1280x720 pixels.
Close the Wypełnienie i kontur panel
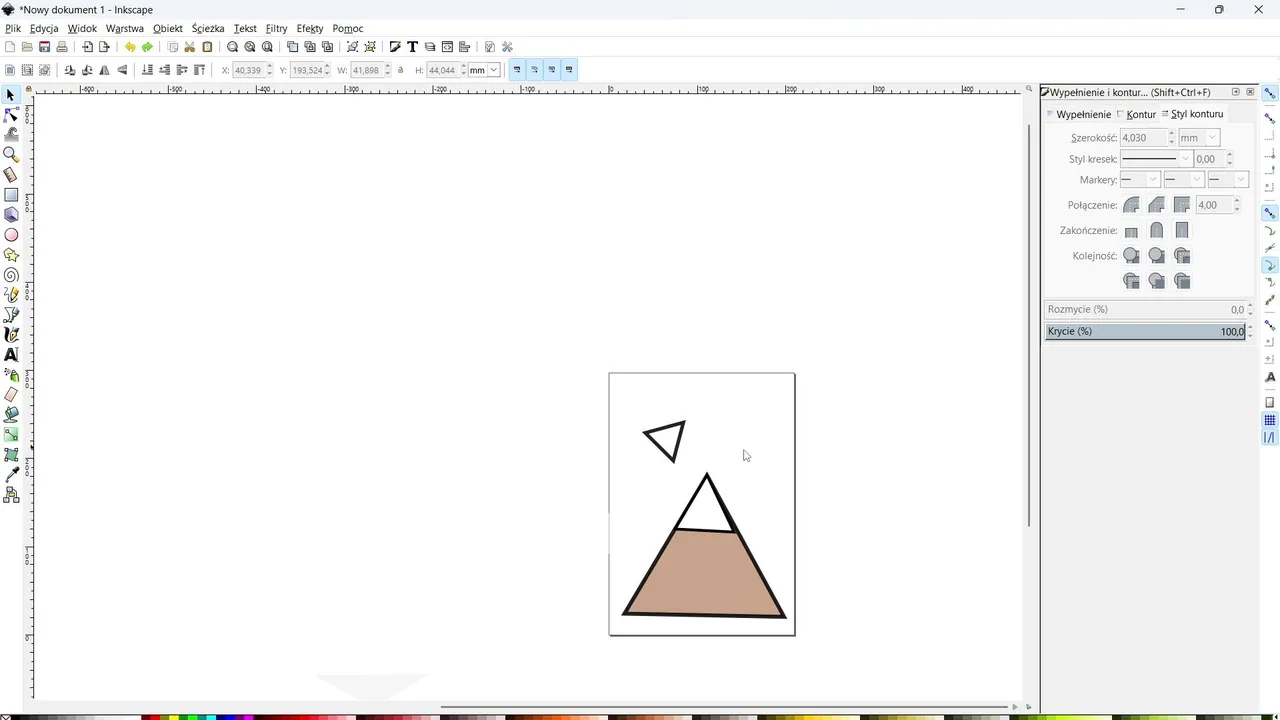pyautogui.click(x=1250, y=92)
